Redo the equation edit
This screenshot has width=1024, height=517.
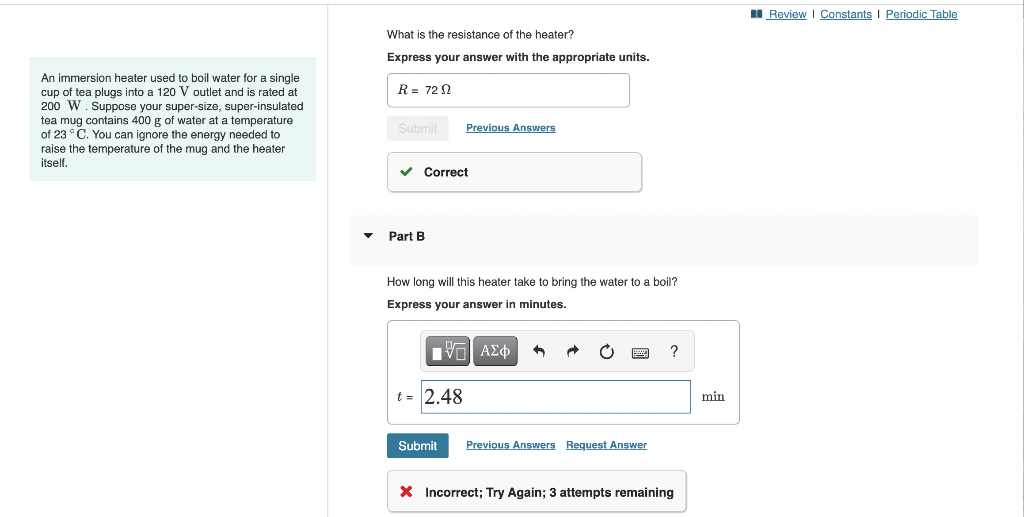coord(573,351)
